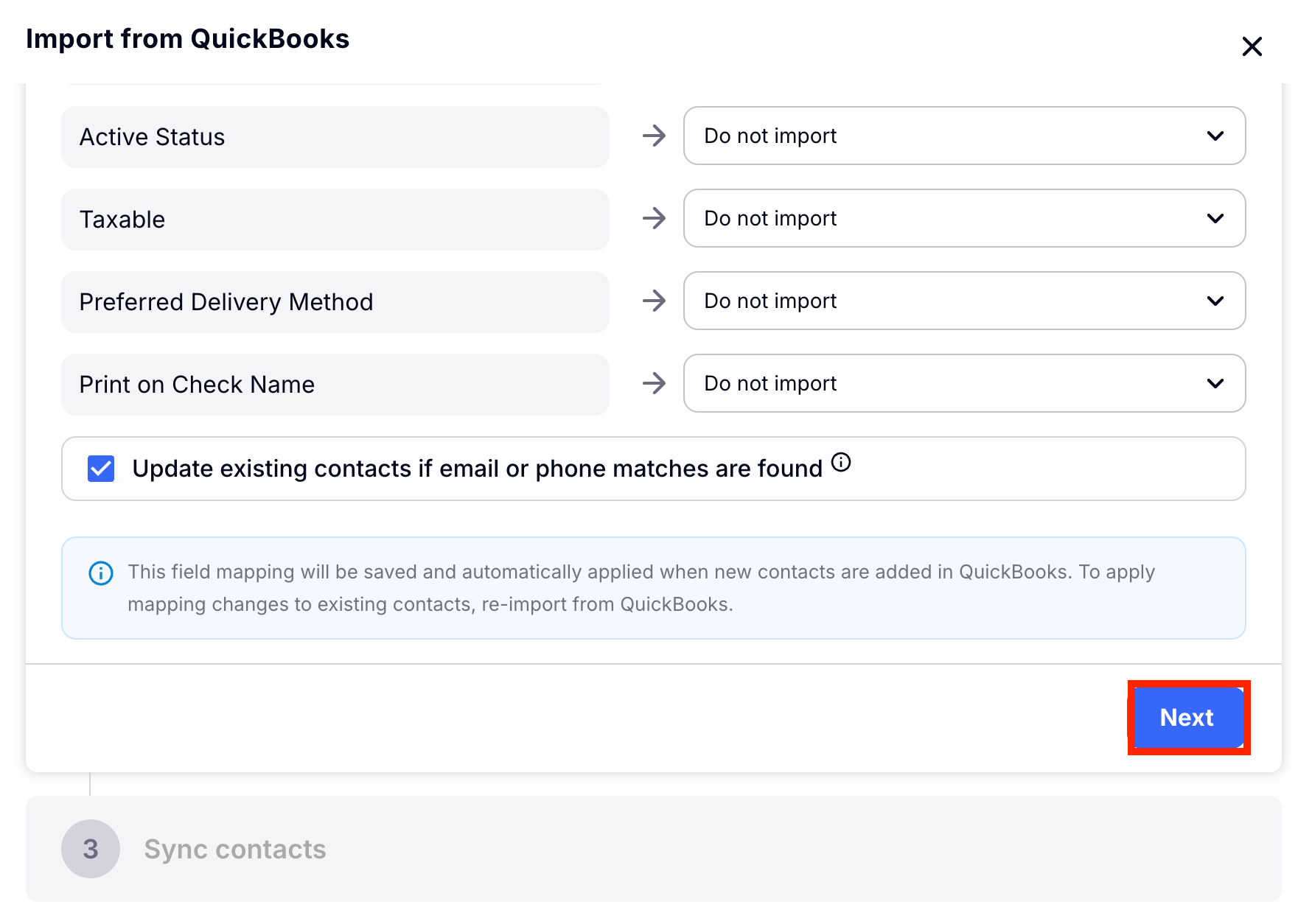Click the Active Status source field
The width and height of the screenshot is (1312, 924).
pos(335,137)
